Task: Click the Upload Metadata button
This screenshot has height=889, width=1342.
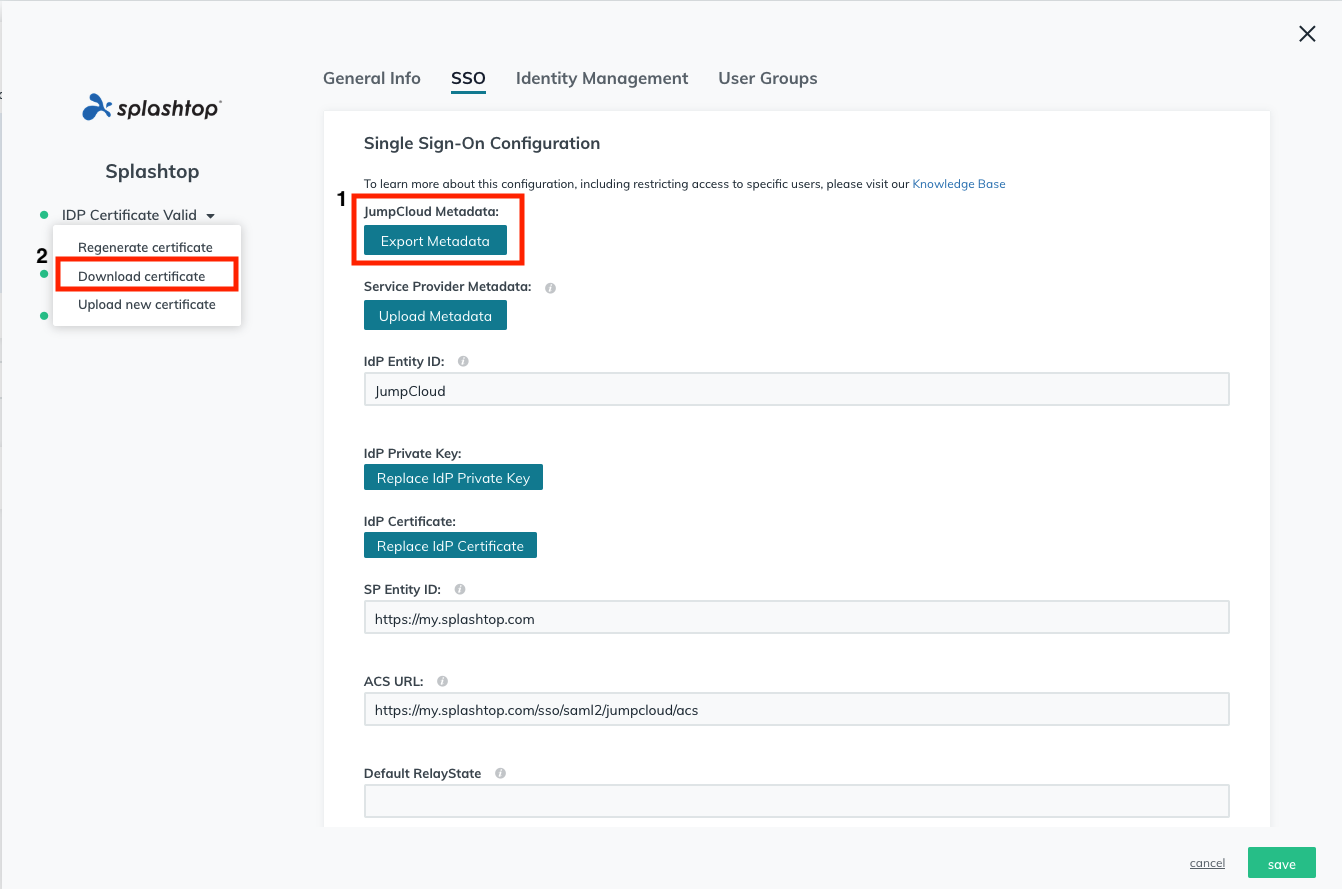Action: coord(435,316)
